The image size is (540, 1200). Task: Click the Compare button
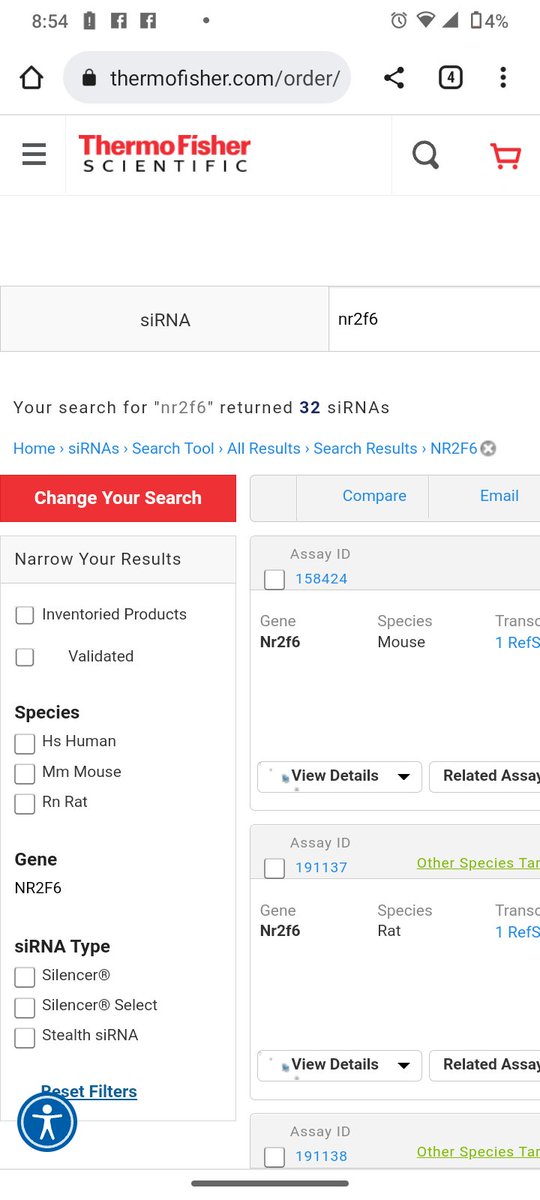pyautogui.click(x=374, y=496)
